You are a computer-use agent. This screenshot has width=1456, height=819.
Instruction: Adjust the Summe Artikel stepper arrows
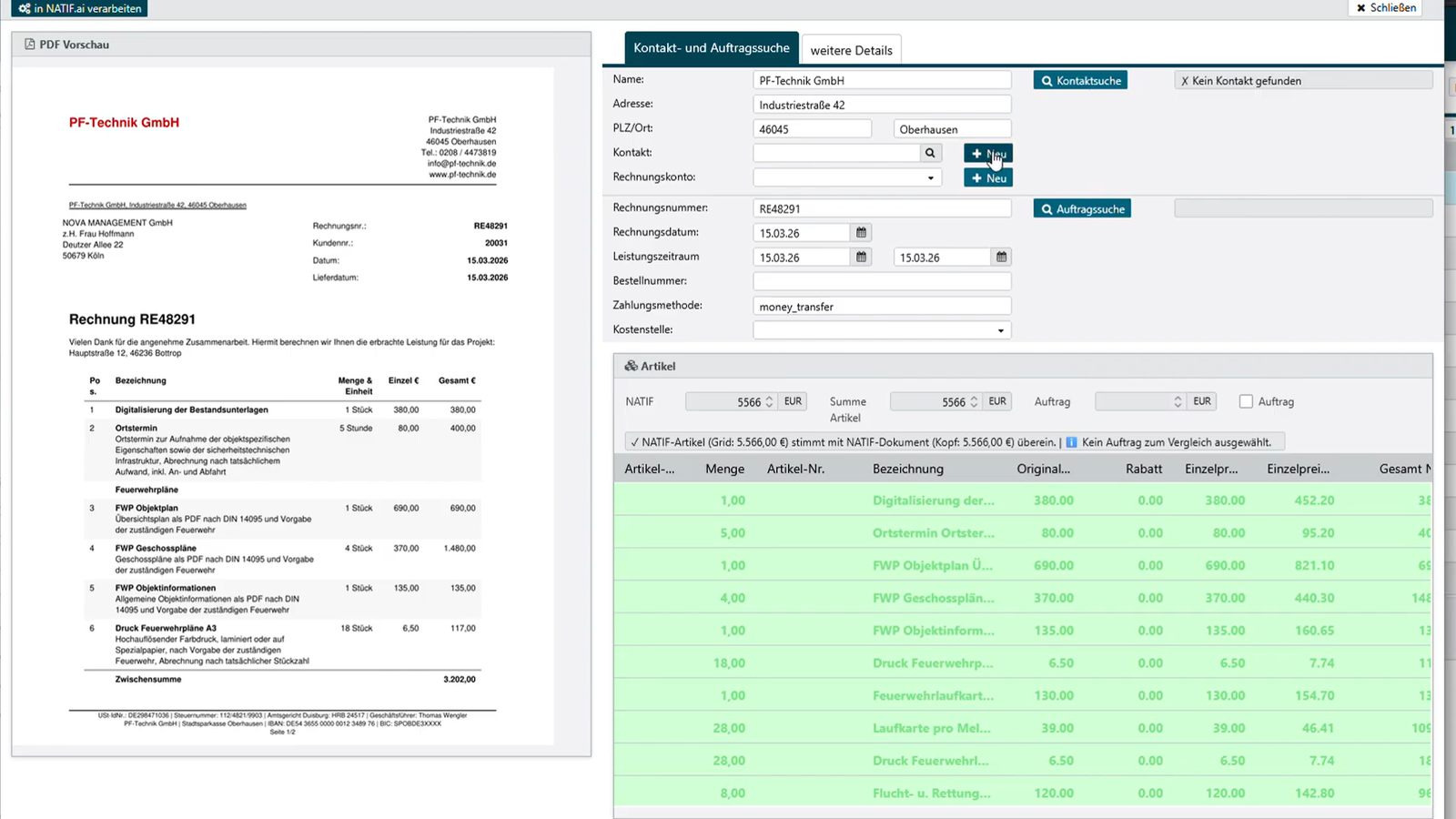coord(974,401)
